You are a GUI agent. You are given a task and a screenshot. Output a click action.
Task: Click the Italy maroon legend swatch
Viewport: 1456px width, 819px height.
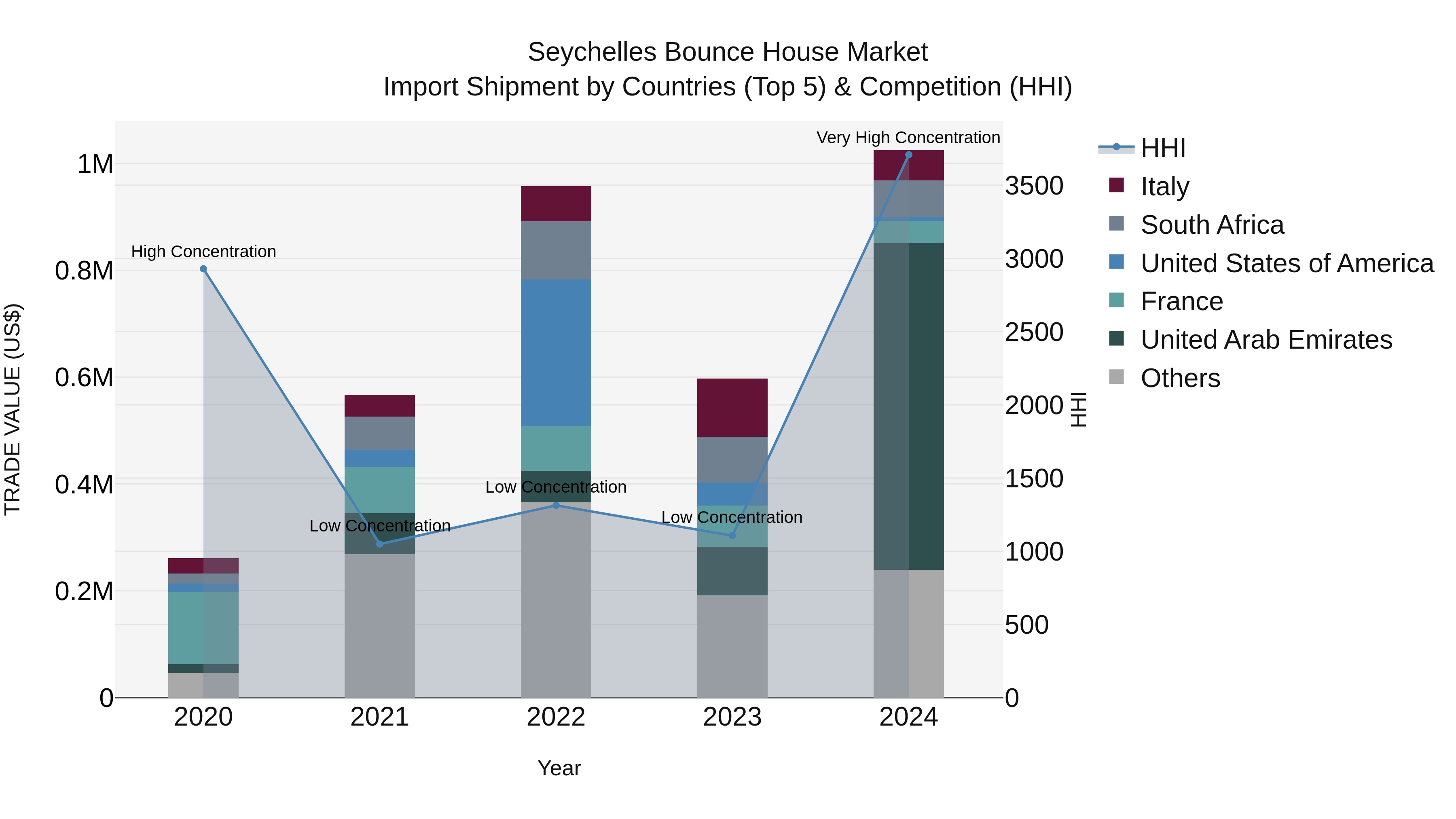1116,185
